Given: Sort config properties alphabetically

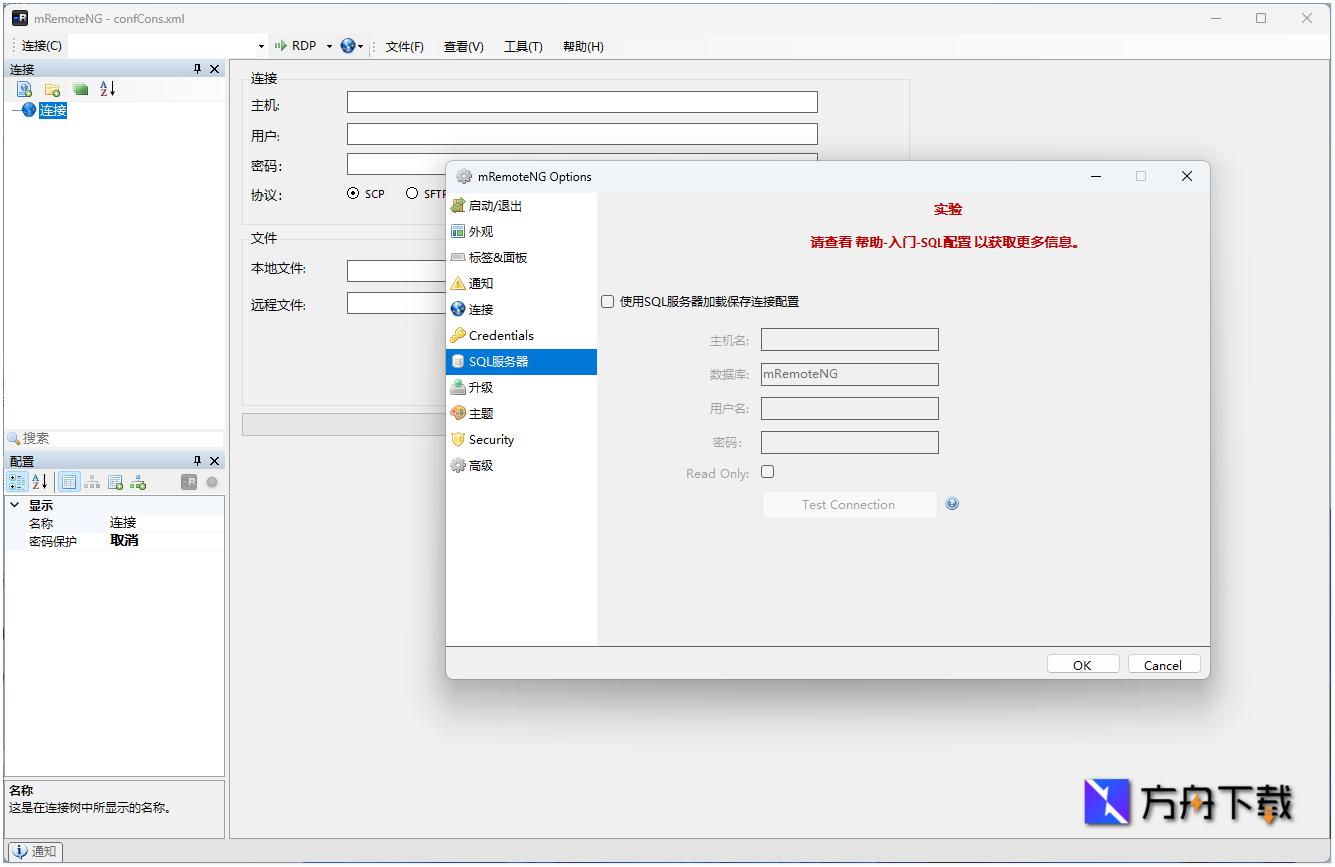Looking at the screenshot, I should point(40,482).
